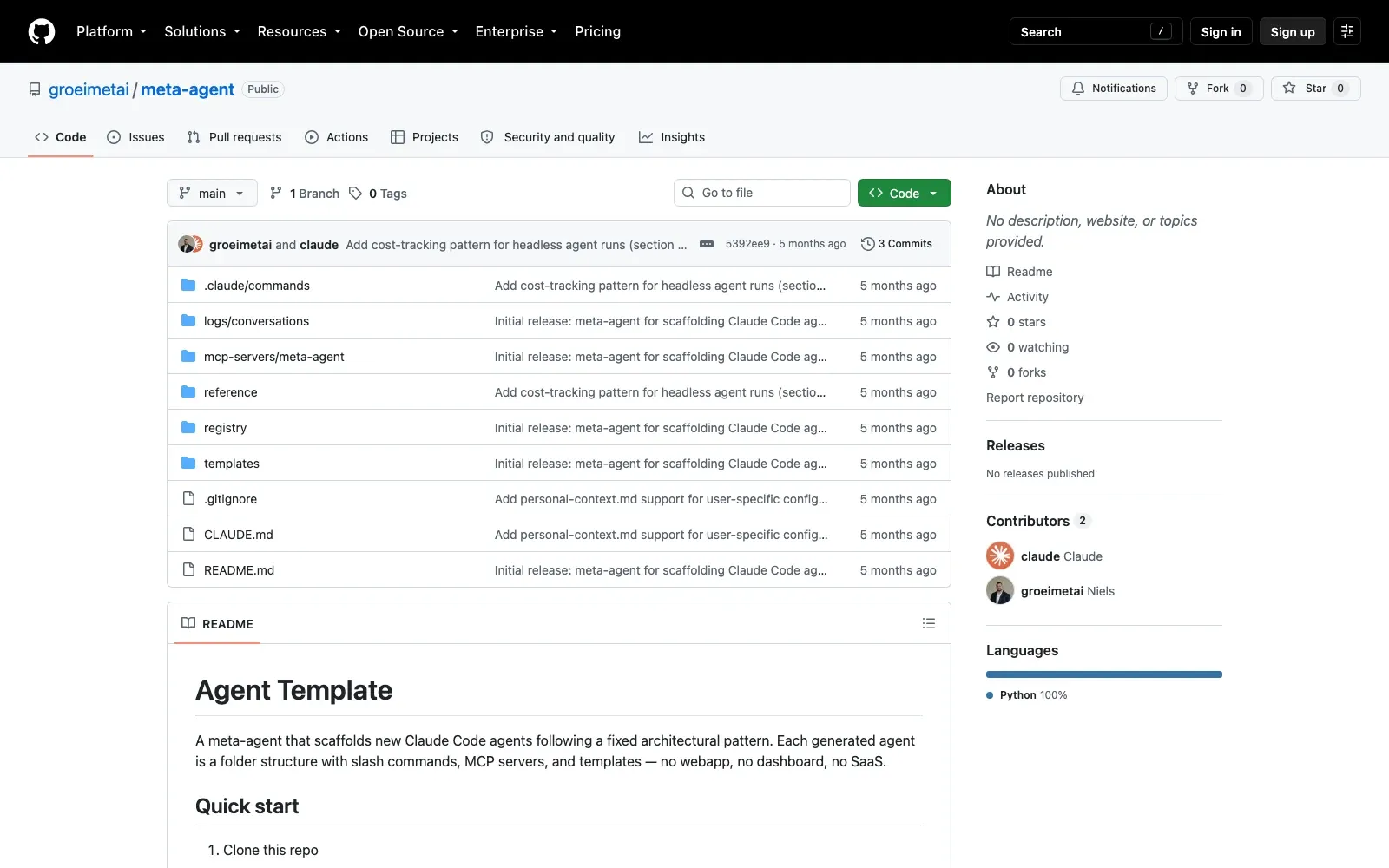Image resolution: width=1389 pixels, height=868 pixels.
Task: Switch to the Pull requests tab
Action: pyautogui.click(x=234, y=137)
